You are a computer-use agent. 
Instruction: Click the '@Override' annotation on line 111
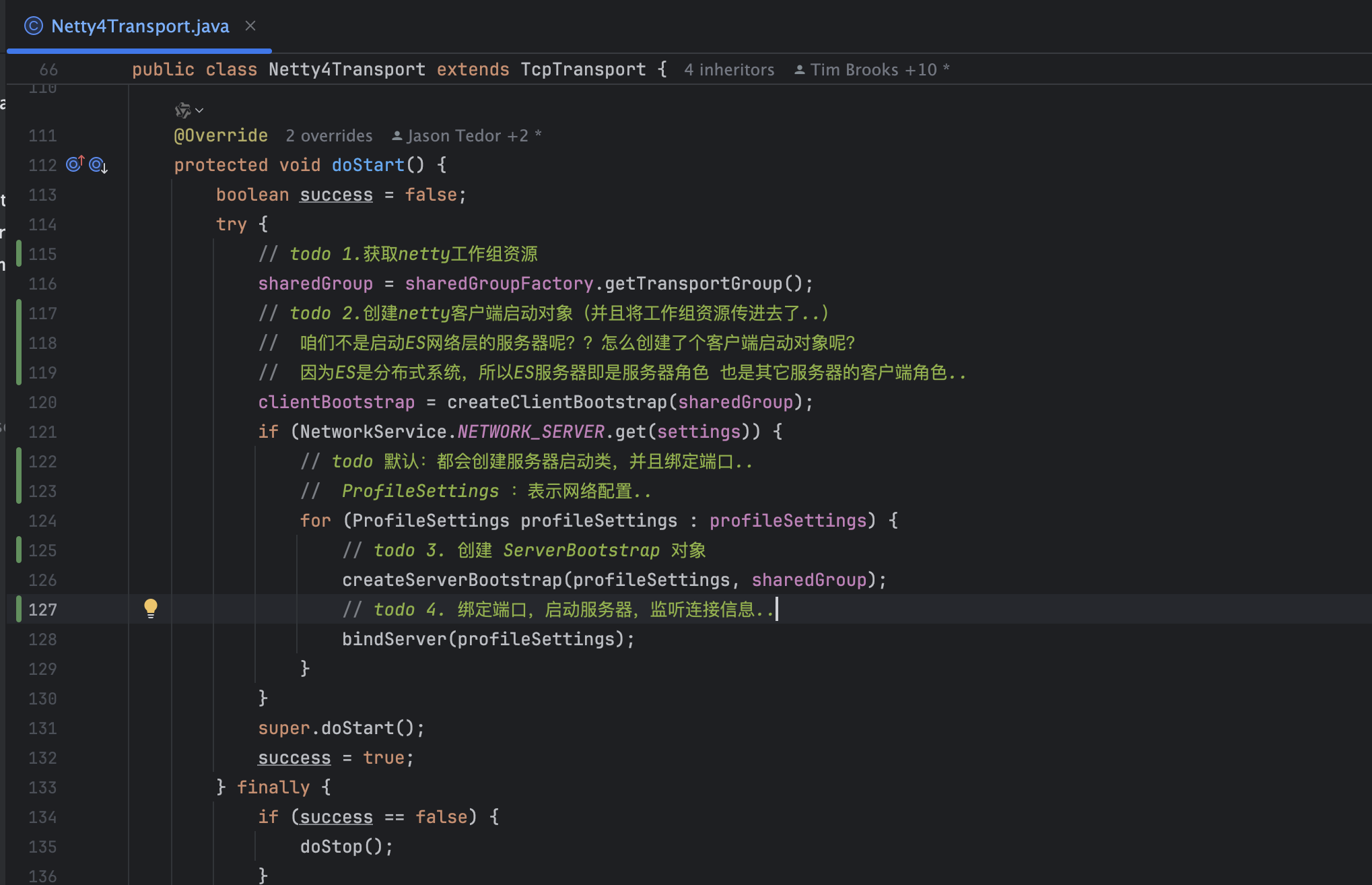click(221, 135)
